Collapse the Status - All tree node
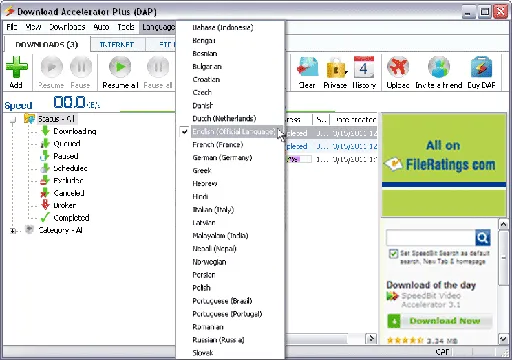 click(x=13, y=120)
